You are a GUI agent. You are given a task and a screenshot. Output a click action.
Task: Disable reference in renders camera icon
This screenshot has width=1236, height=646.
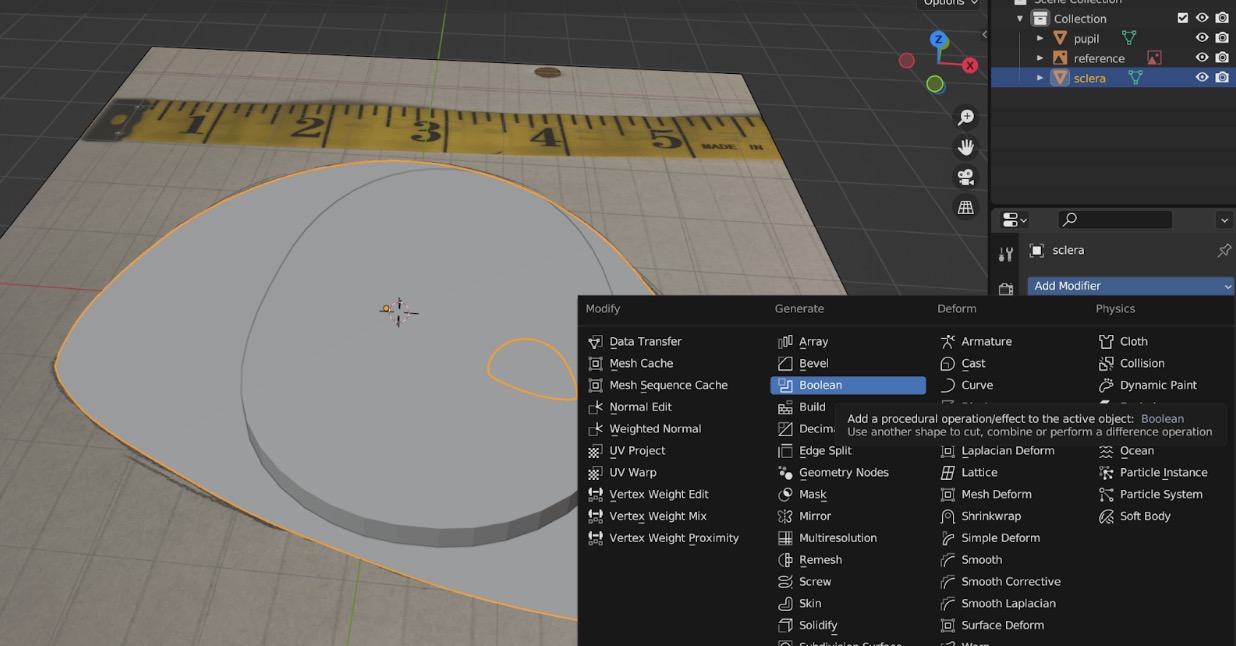(1222, 58)
